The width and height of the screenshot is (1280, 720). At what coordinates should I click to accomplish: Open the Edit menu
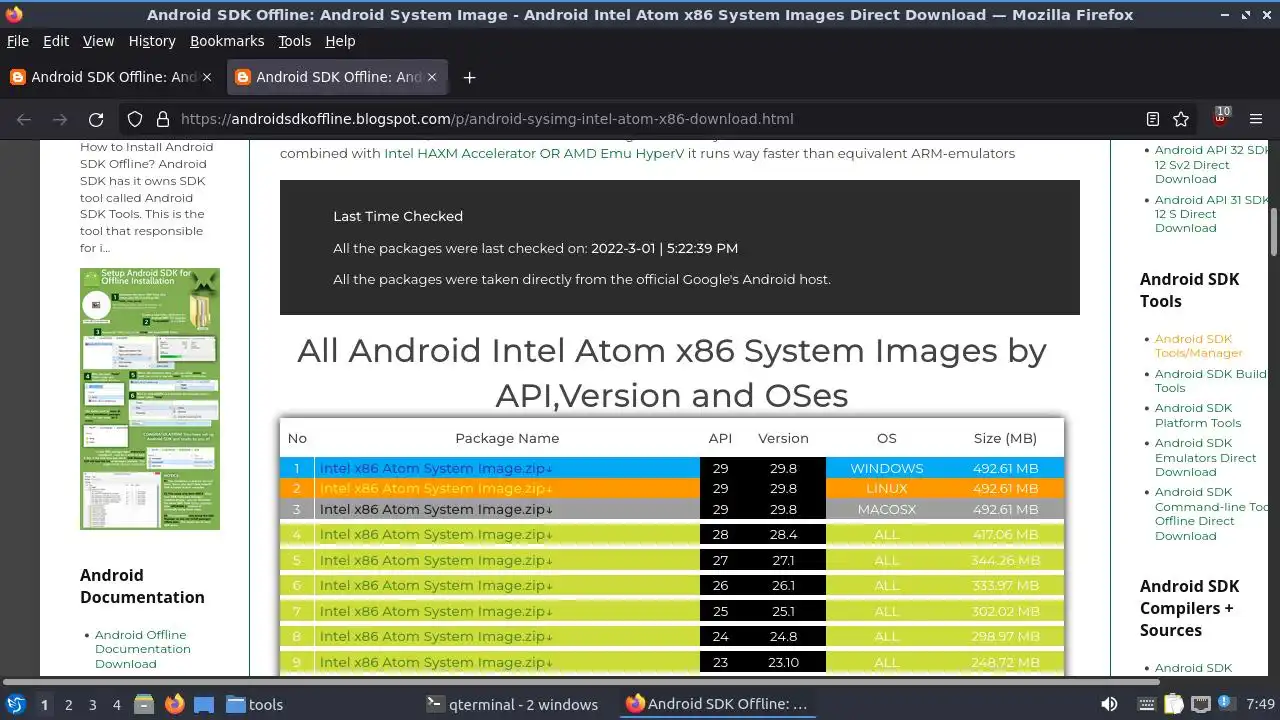(56, 41)
